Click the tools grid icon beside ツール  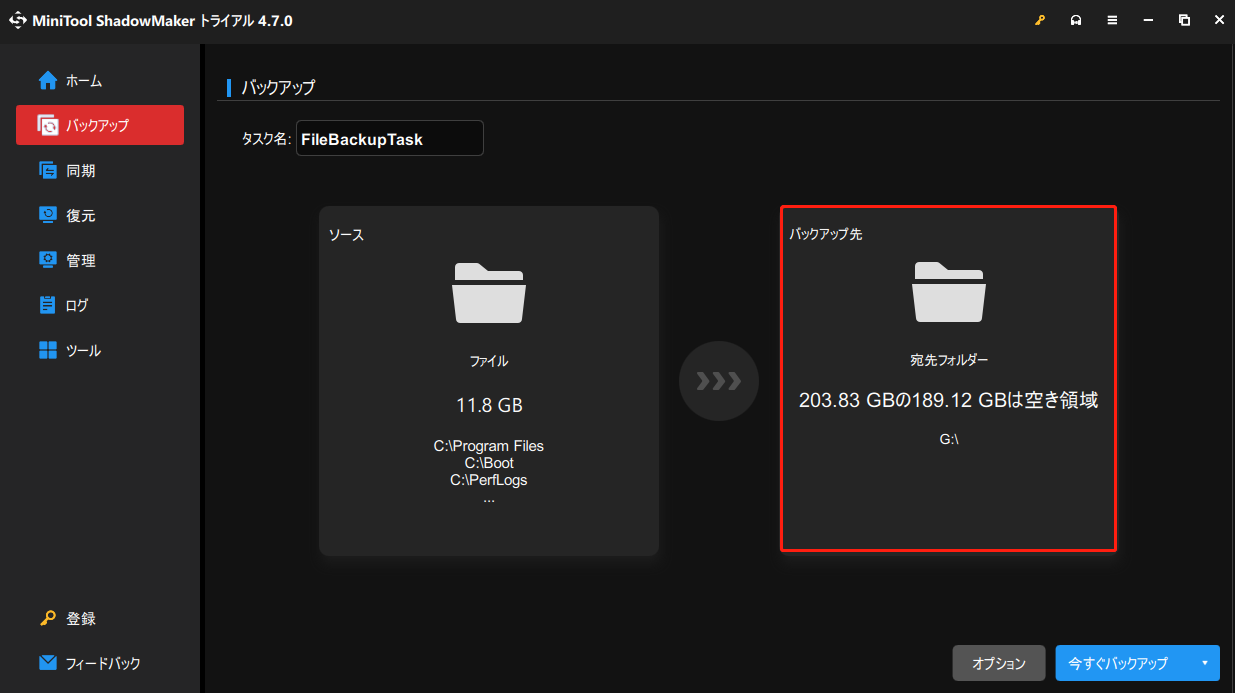[x=48, y=351]
